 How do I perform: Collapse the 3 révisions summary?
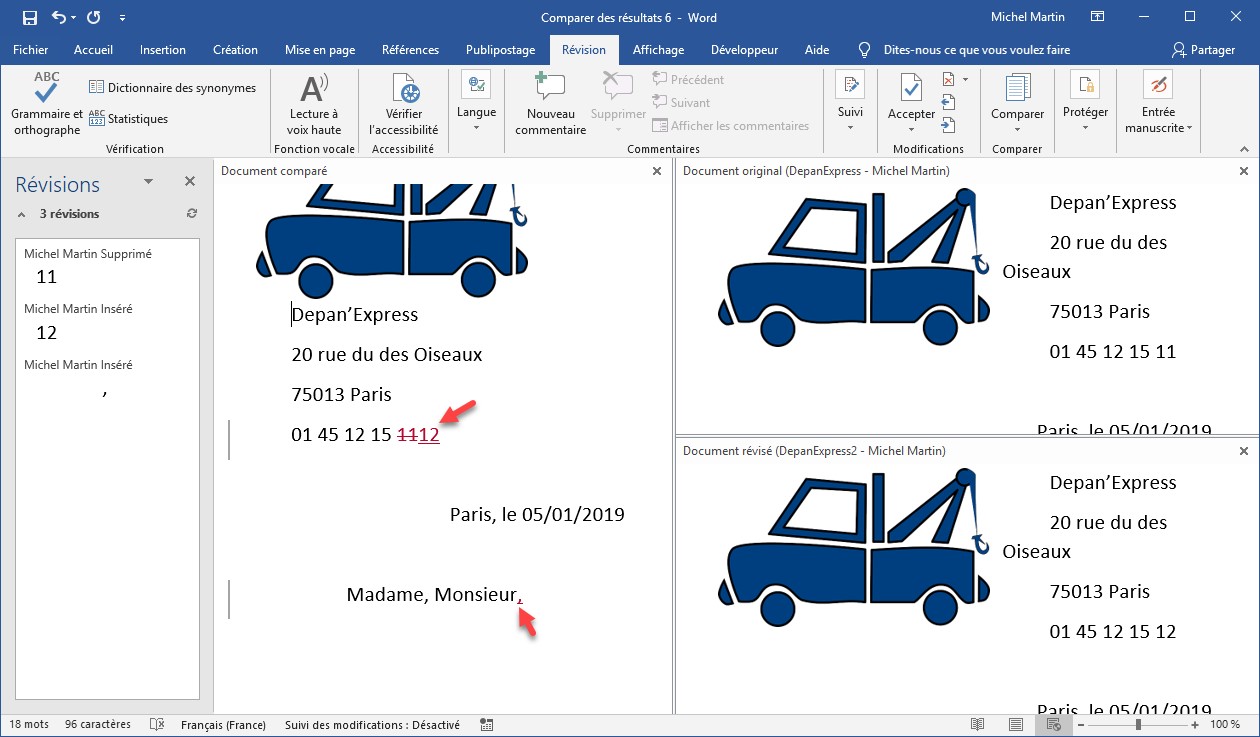tap(22, 214)
